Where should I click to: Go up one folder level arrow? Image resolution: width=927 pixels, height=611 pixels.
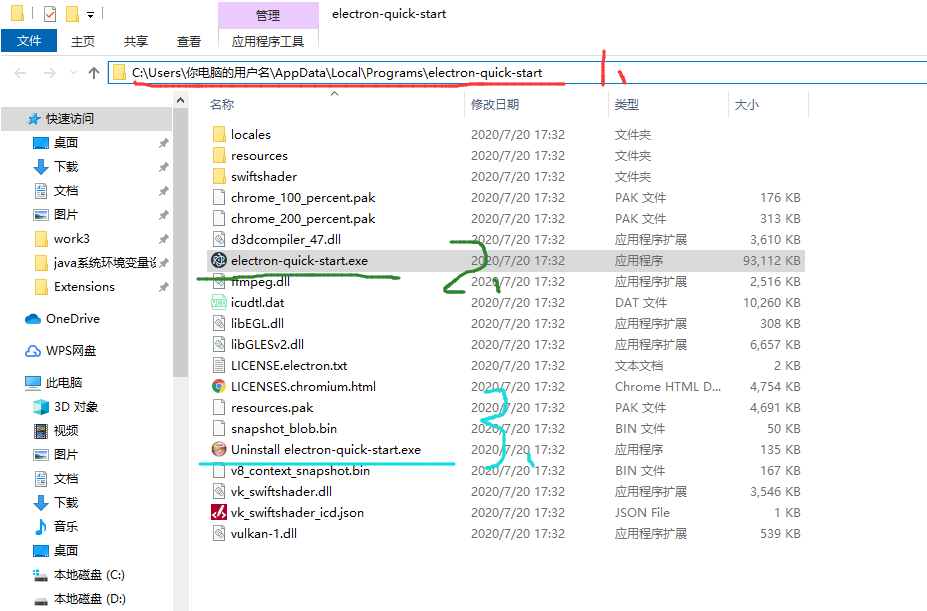(93, 73)
